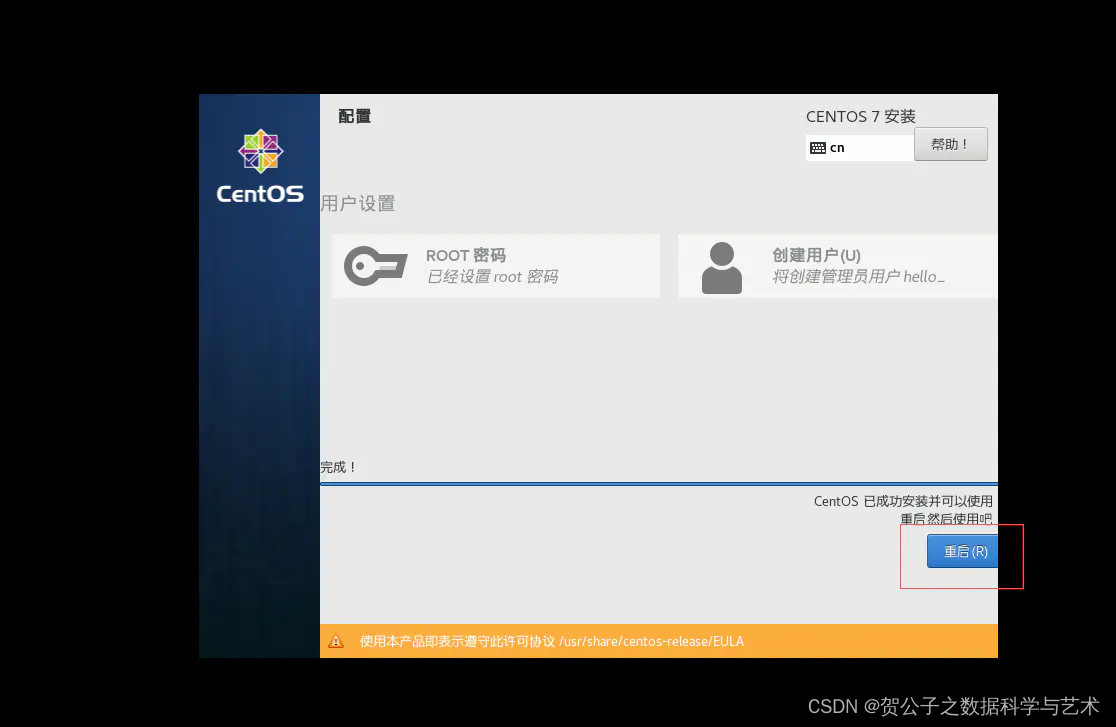This screenshot has height=727, width=1116.
Task: Click the user silhouette icon
Action: pyautogui.click(x=722, y=268)
